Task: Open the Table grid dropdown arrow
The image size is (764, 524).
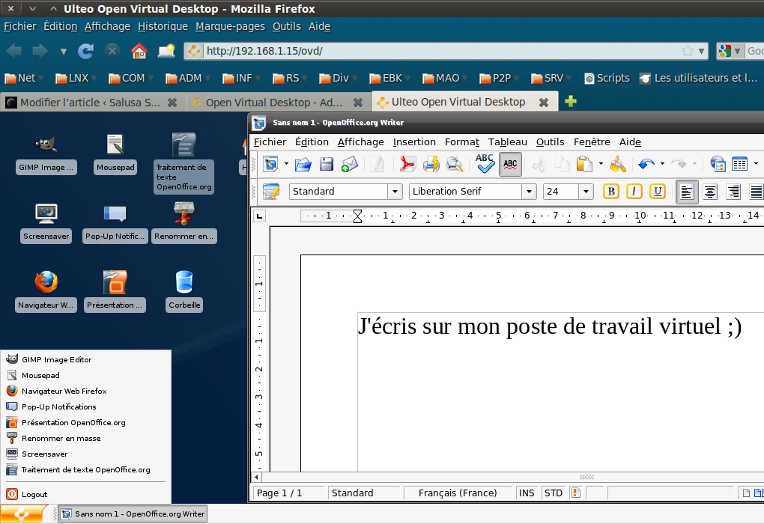Action: (756, 164)
